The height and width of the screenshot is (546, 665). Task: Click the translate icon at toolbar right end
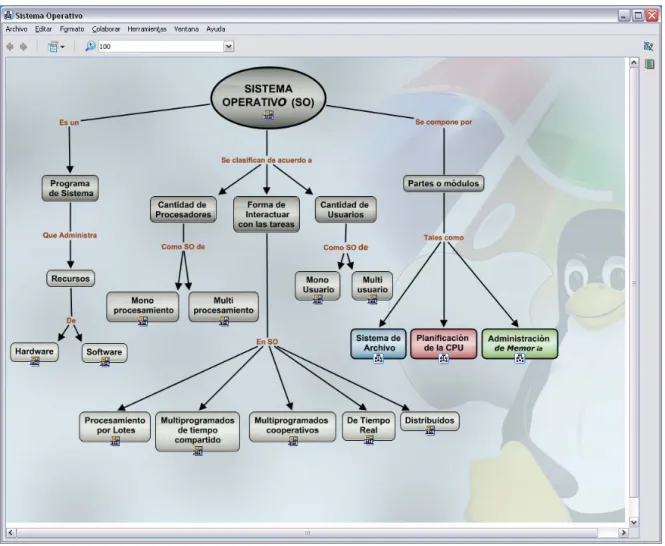point(648,46)
